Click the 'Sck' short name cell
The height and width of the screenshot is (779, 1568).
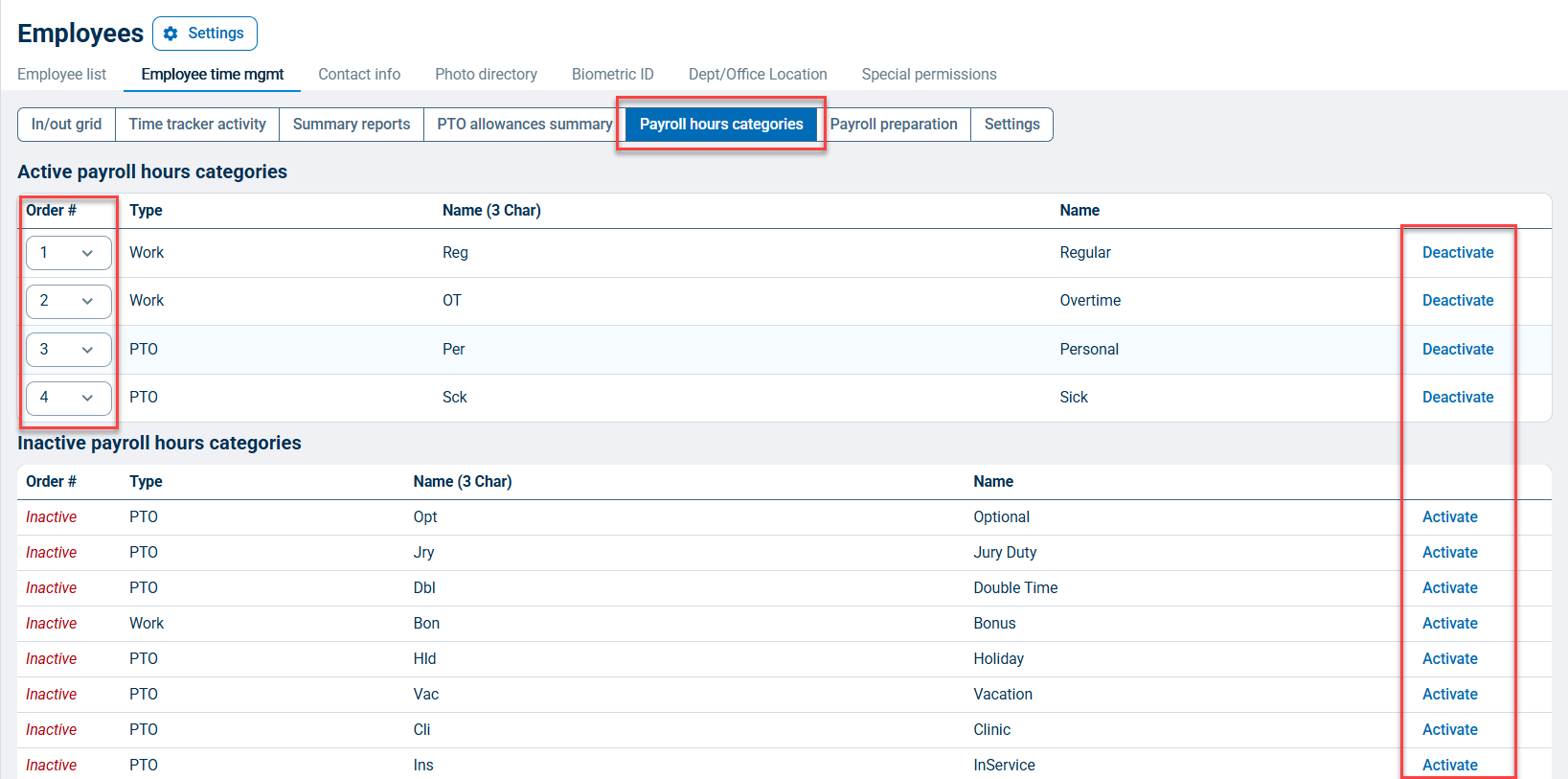click(455, 398)
